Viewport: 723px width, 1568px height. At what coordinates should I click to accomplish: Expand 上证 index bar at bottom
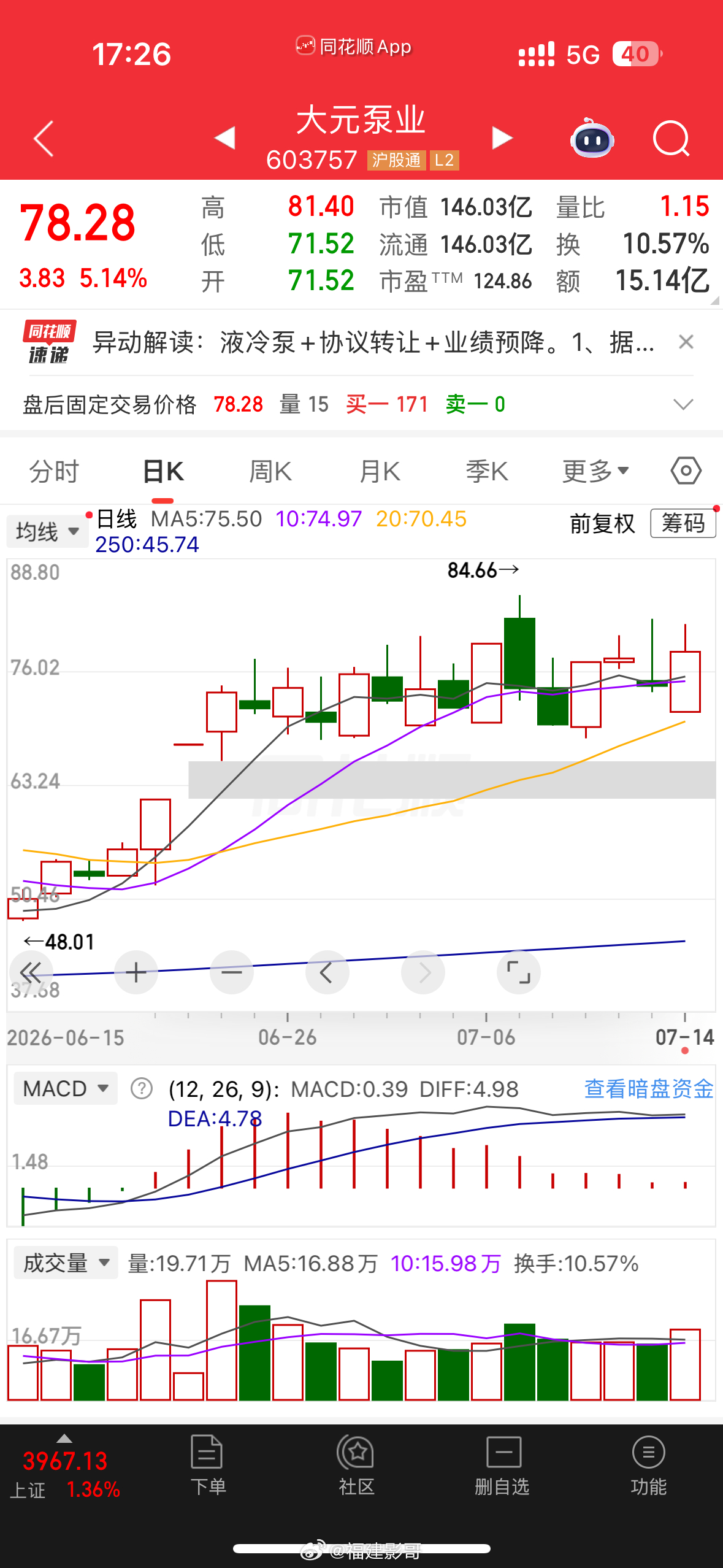64,1468
